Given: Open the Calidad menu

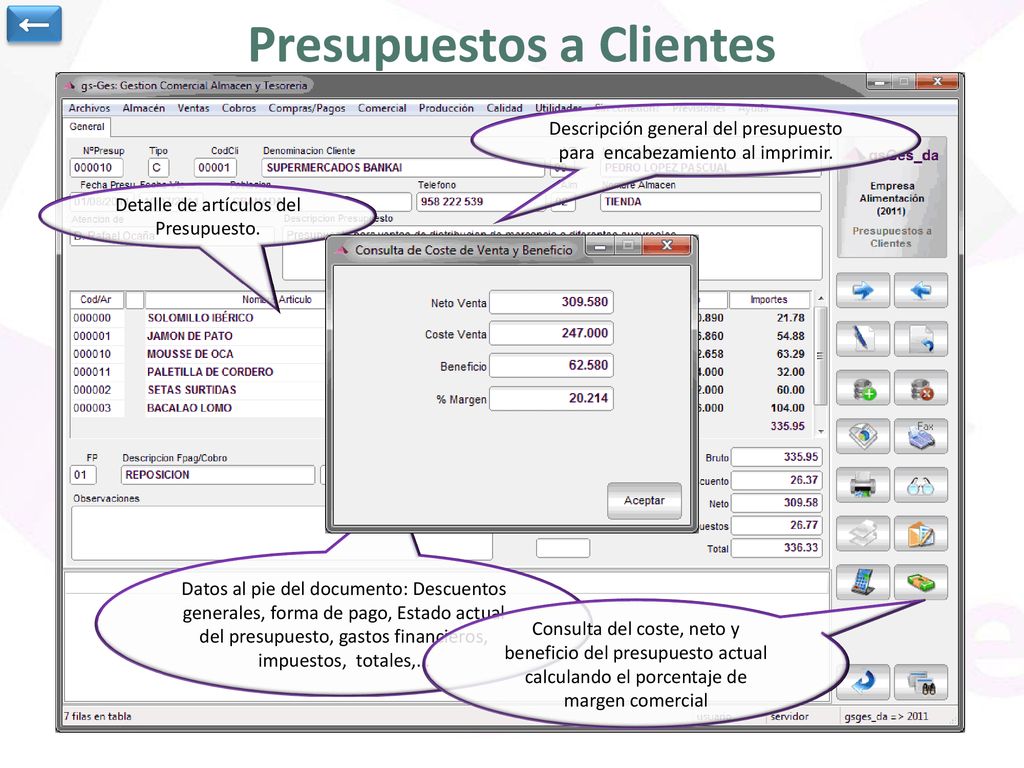Looking at the screenshot, I should 504,108.
